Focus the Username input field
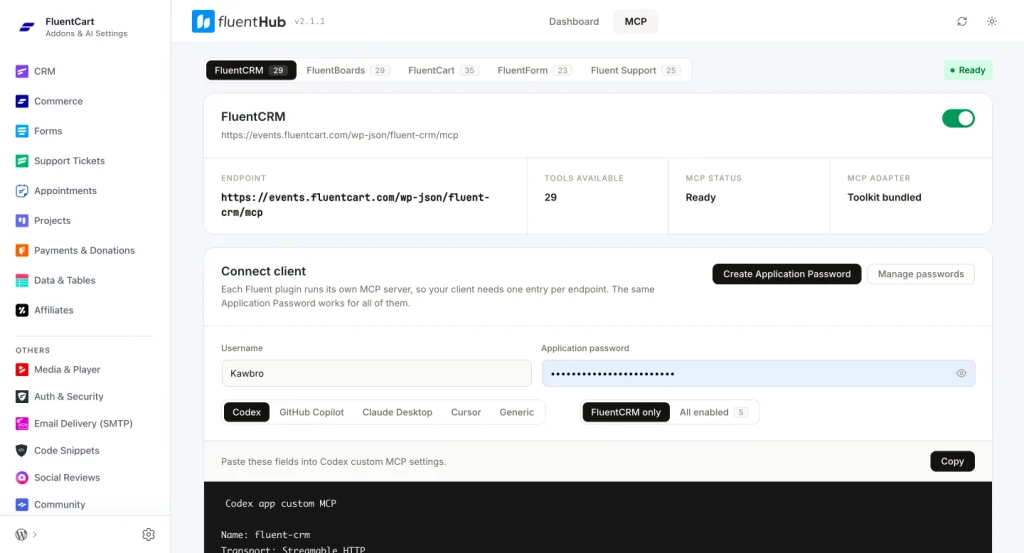The height and width of the screenshot is (553, 1024). pos(376,373)
